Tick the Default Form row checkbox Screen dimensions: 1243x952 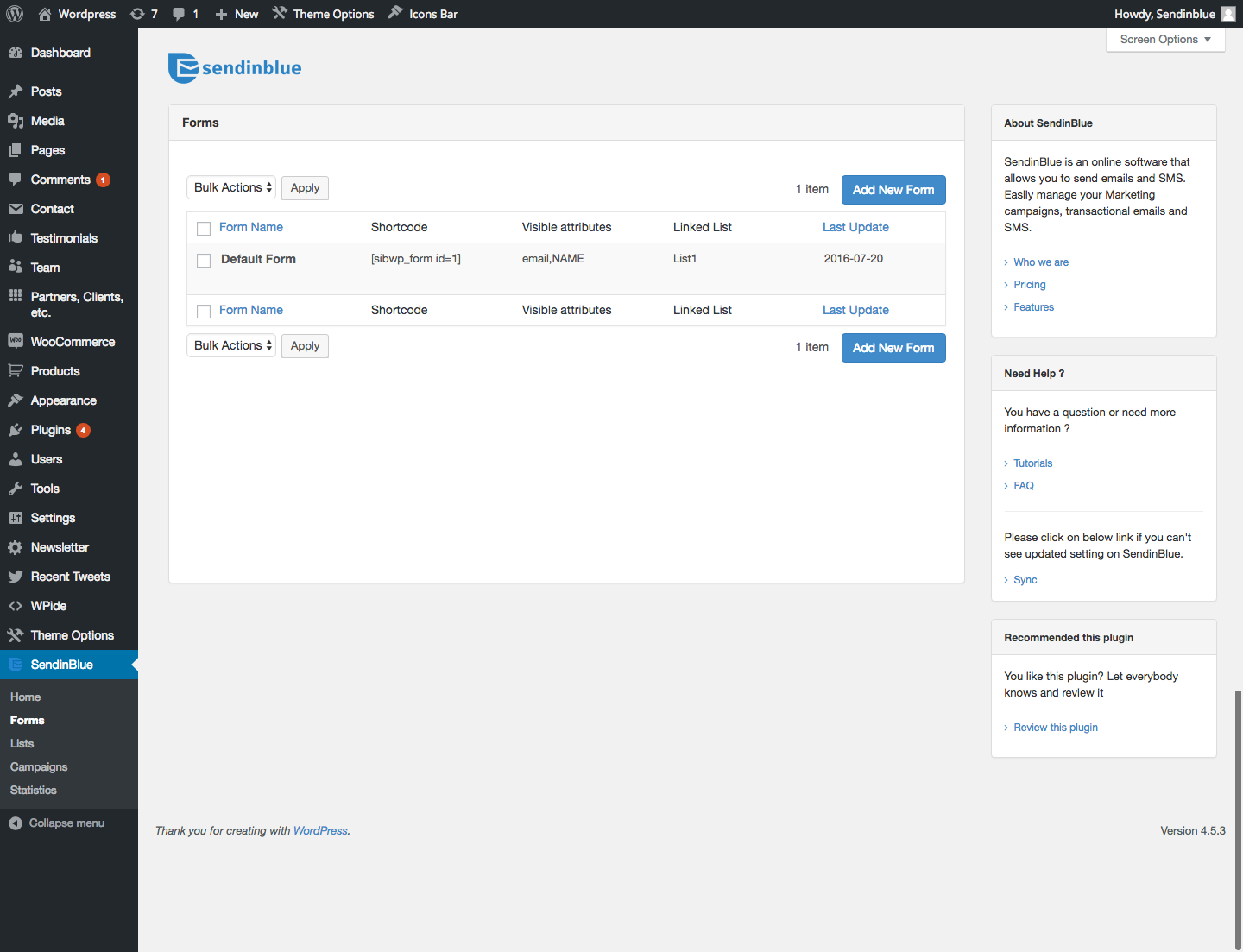coord(204,261)
